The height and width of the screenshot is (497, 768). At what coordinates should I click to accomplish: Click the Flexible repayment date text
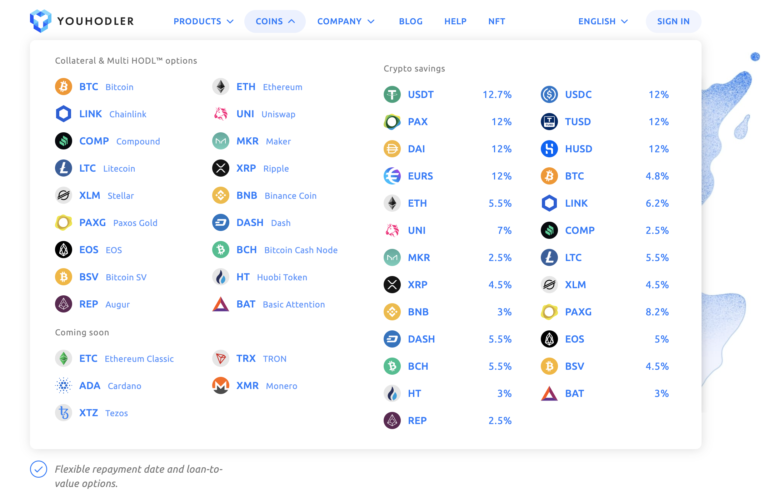point(138,476)
